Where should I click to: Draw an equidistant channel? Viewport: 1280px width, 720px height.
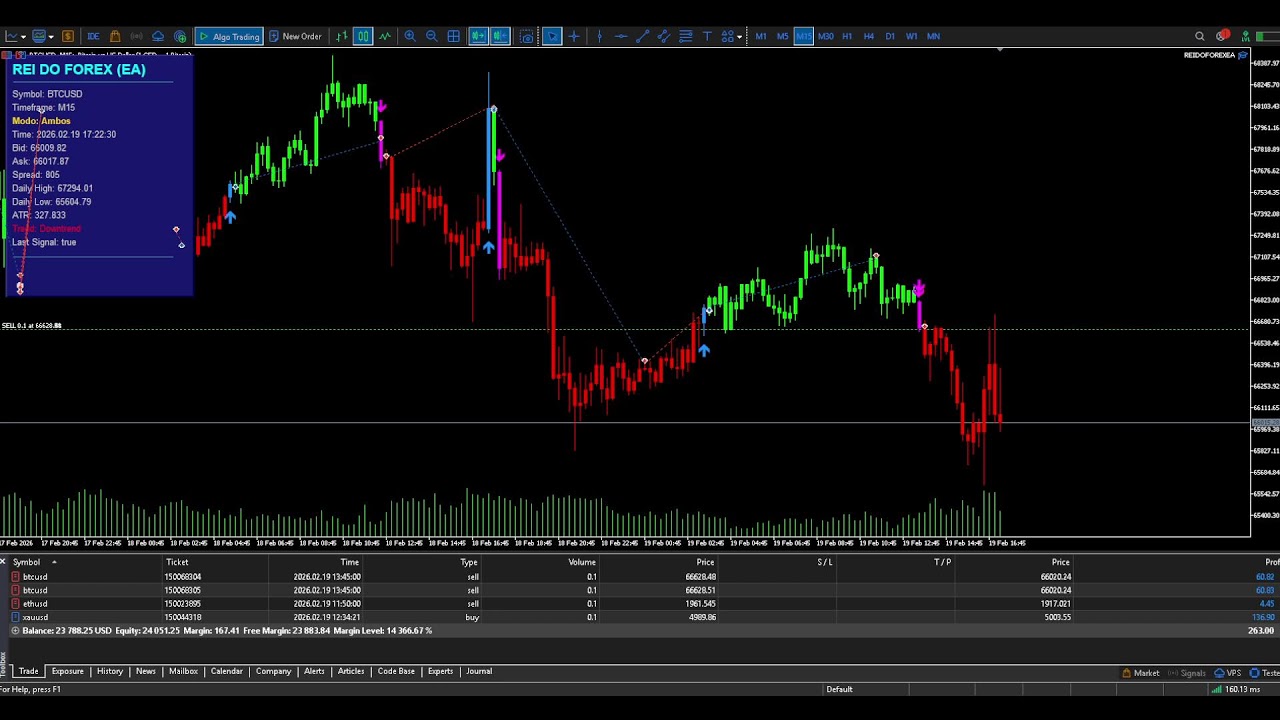(x=664, y=36)
